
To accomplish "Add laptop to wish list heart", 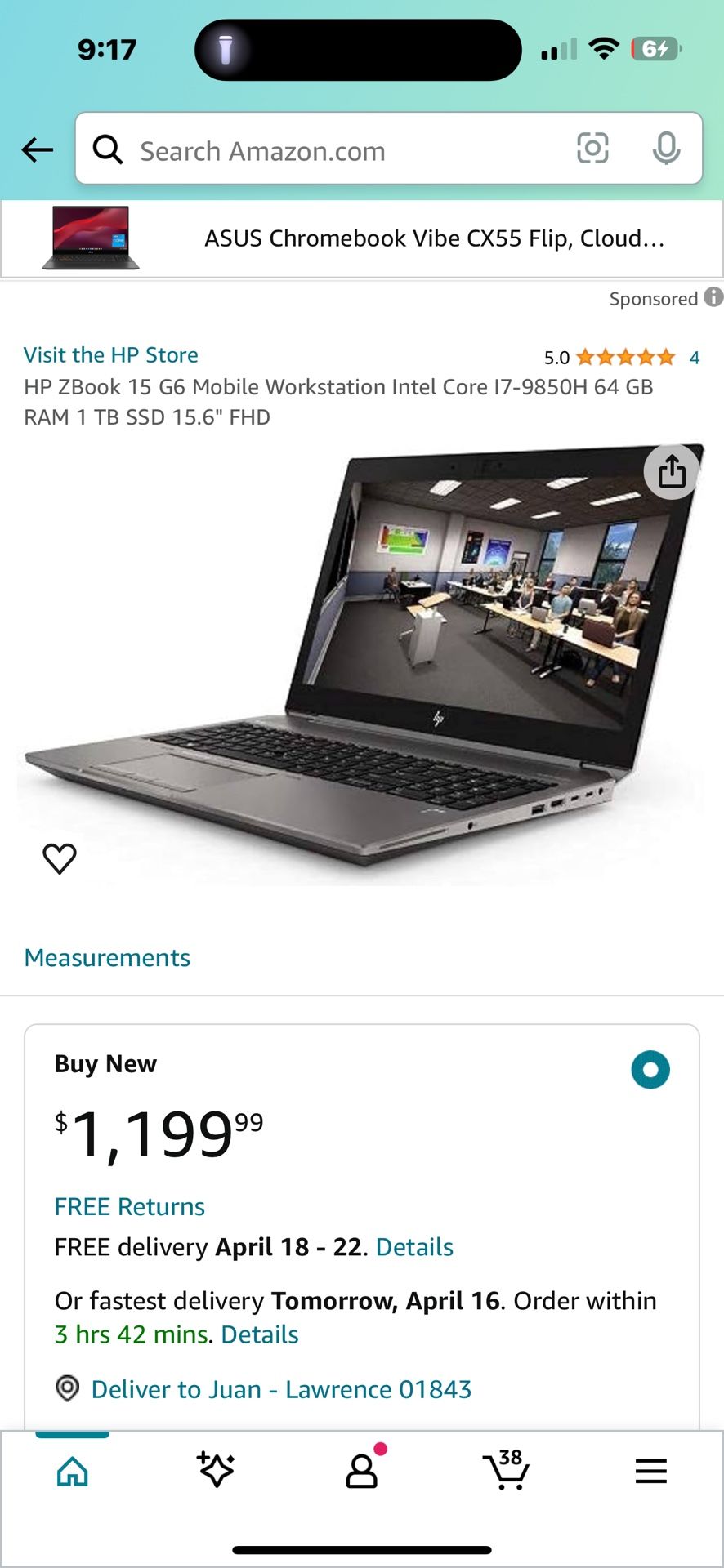I will pos(60,858).
